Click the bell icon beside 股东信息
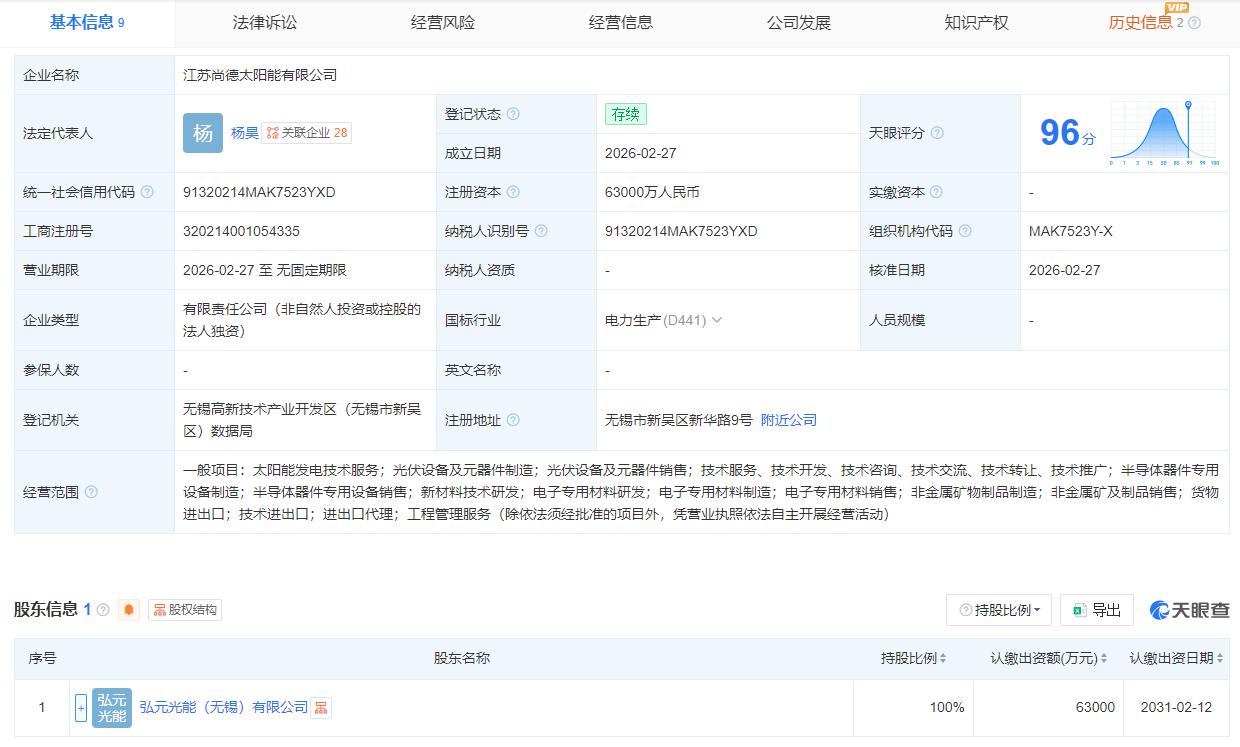The image size is (1240, 747). coord(128,610)
